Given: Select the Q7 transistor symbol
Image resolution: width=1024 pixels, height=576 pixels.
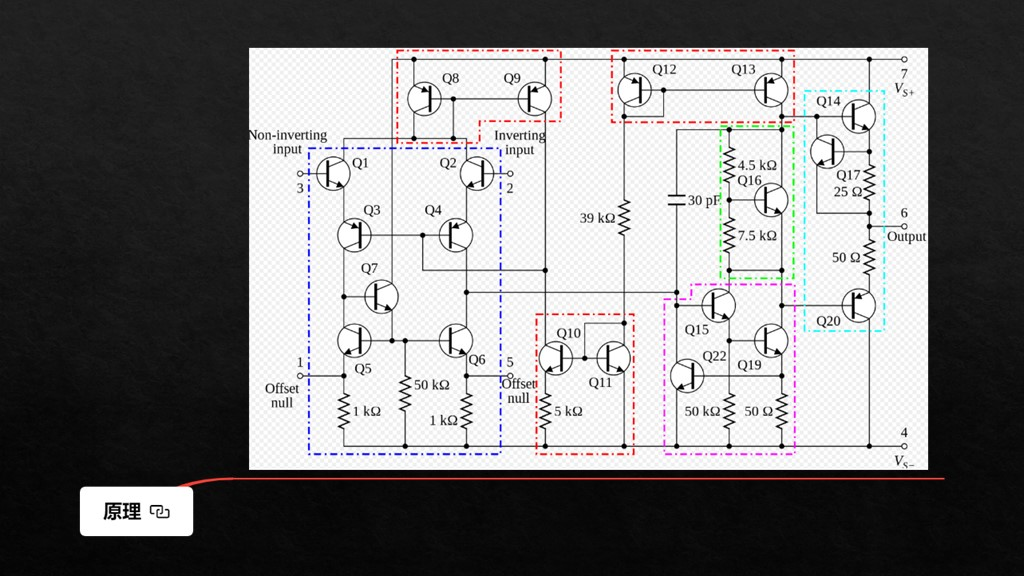Looking at the screenshot, I should click(x=381, y=296).
